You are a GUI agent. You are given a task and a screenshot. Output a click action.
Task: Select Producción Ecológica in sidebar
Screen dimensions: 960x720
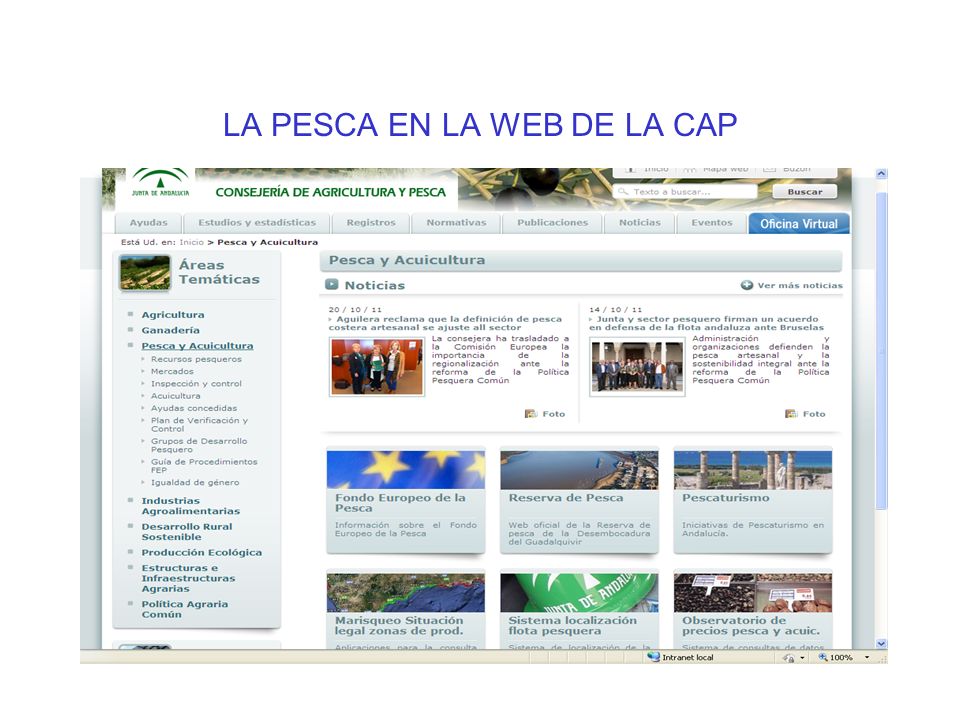[x=201, y=552]
